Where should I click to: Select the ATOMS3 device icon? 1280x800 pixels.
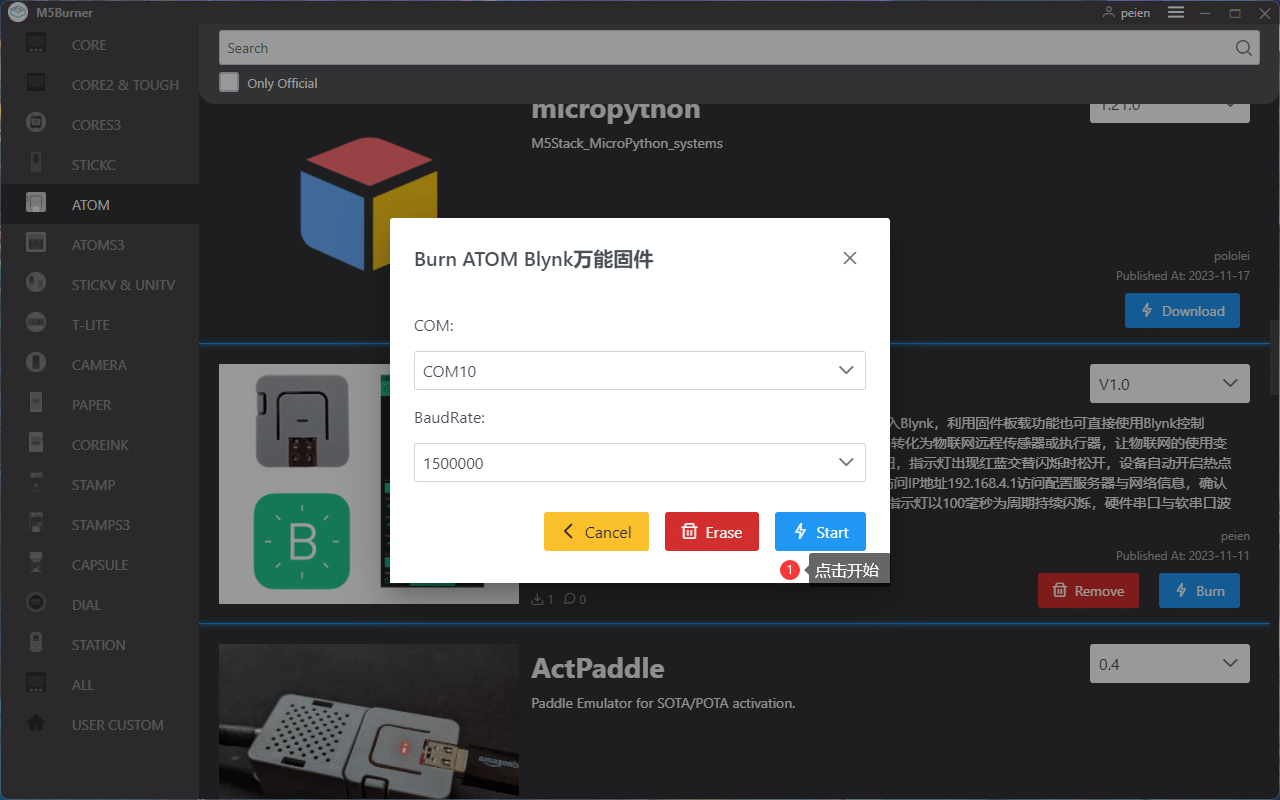click(36, 244)
